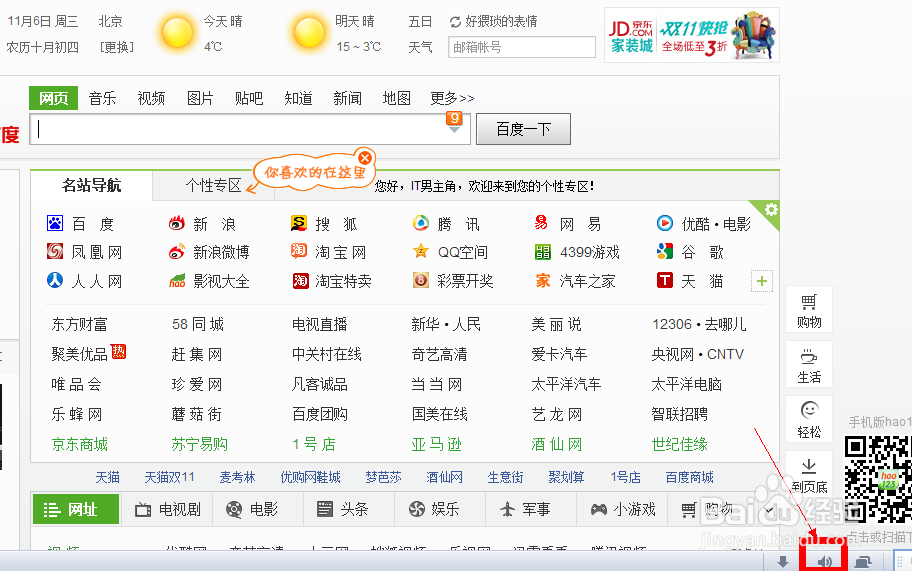
Task: Close the orange 你喜欢的在这里 bubble
Action: tap(365, 158)
